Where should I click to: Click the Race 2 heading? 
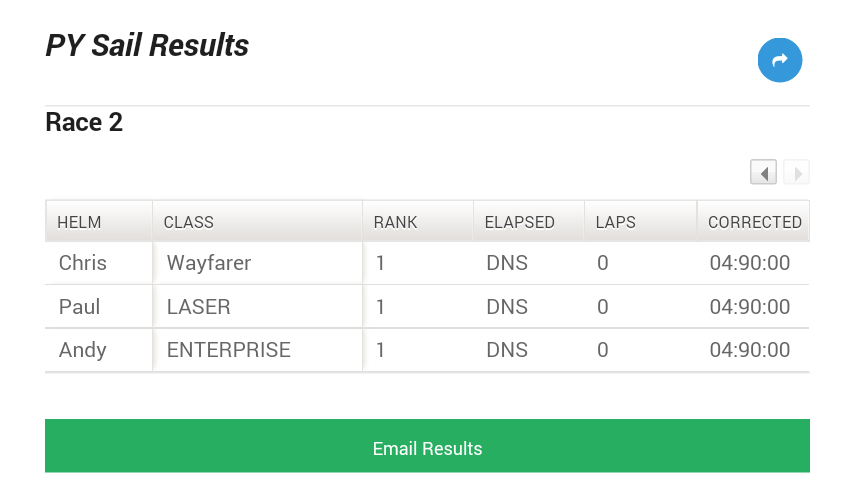click(84, 123)
